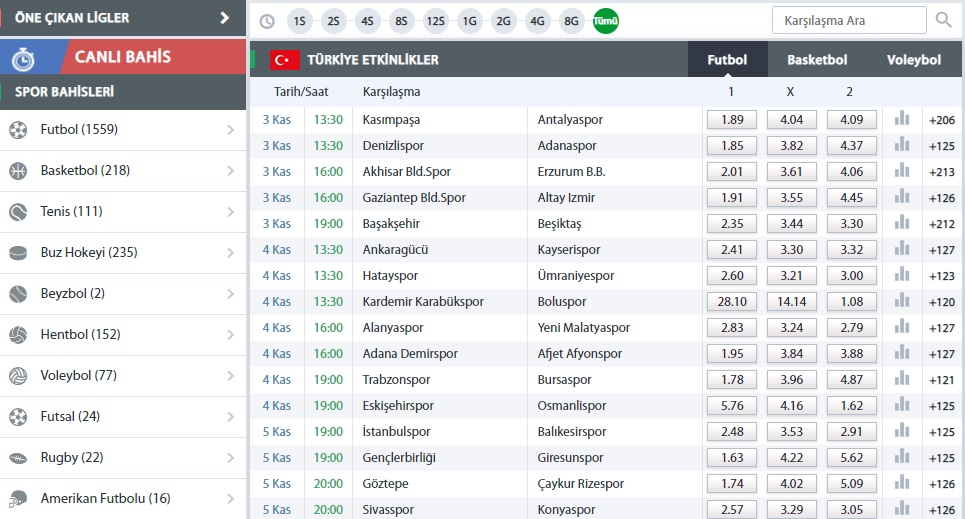This screenshot has width=965, height=519.
Task: Click the Turkey flag icon
Action: pyautogui.click(x=284, y=60)
